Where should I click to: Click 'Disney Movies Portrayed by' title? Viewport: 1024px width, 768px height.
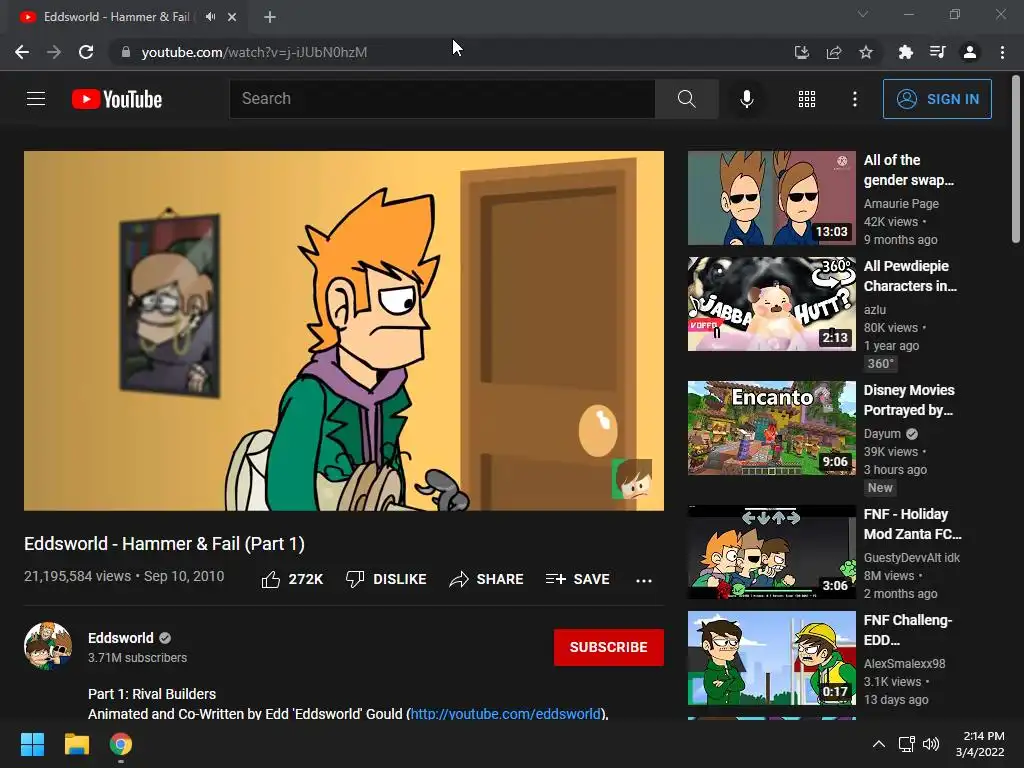(909, 400)
